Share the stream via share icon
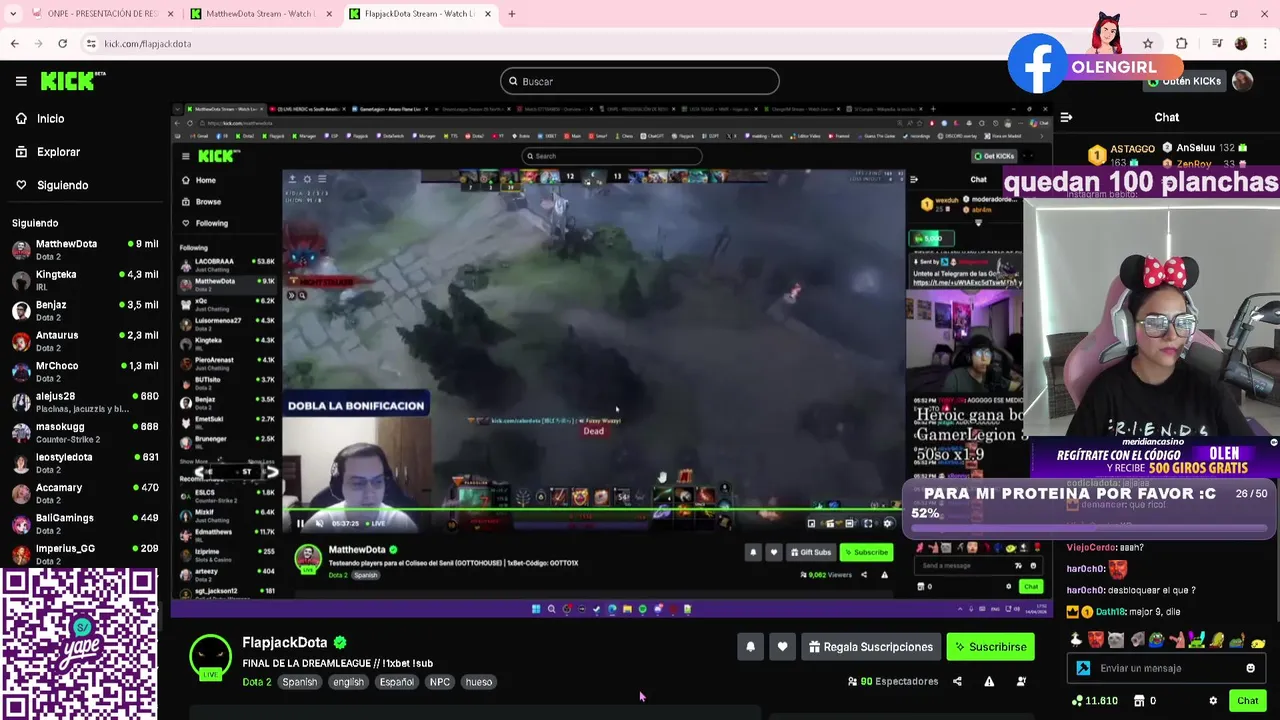The image size is (1280, 720). click(957, 682)
